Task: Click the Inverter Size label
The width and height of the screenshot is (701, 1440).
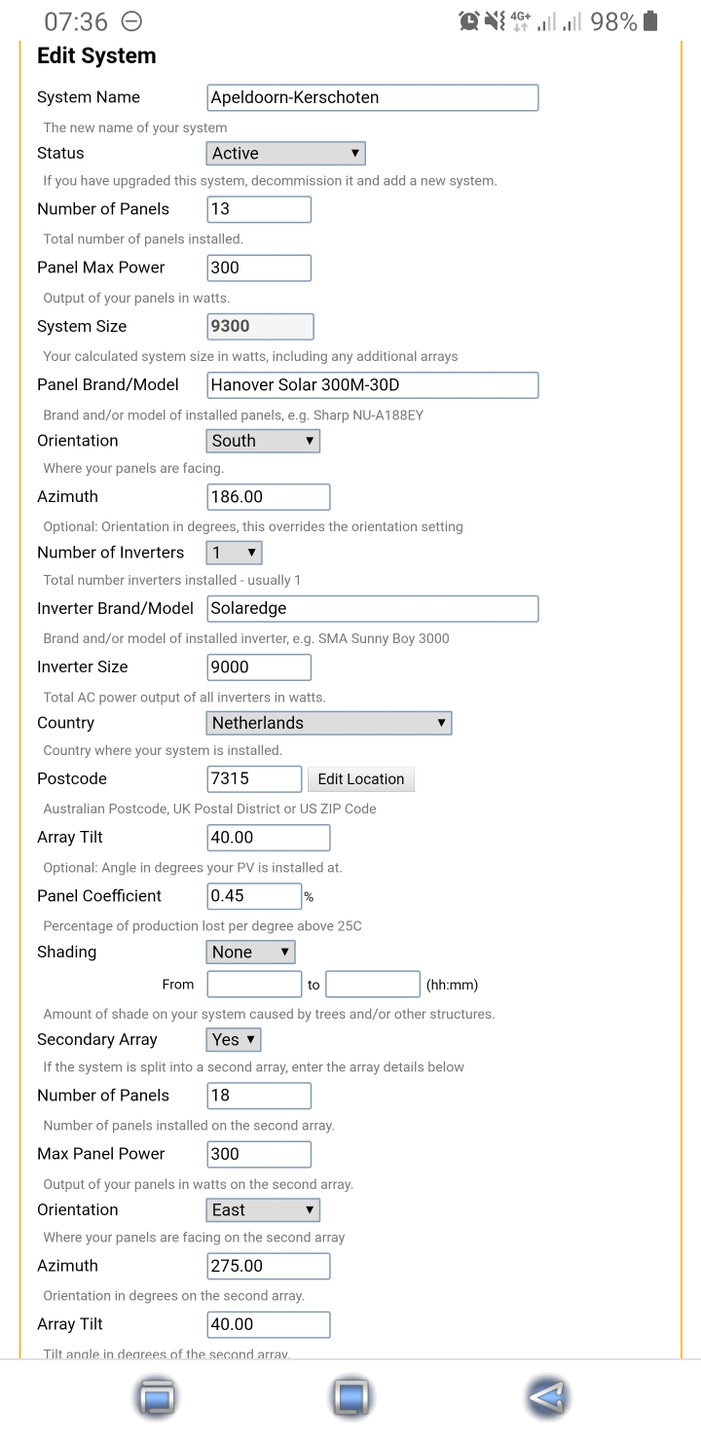Action: coord(82,667)
